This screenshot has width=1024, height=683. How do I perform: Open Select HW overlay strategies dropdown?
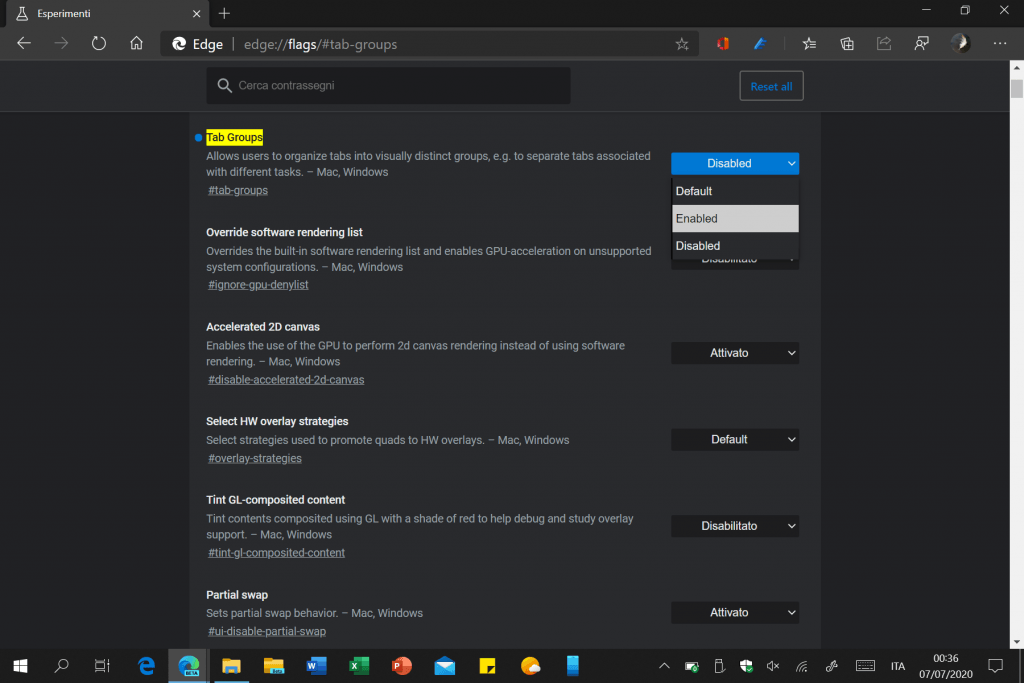coord(735,439)
